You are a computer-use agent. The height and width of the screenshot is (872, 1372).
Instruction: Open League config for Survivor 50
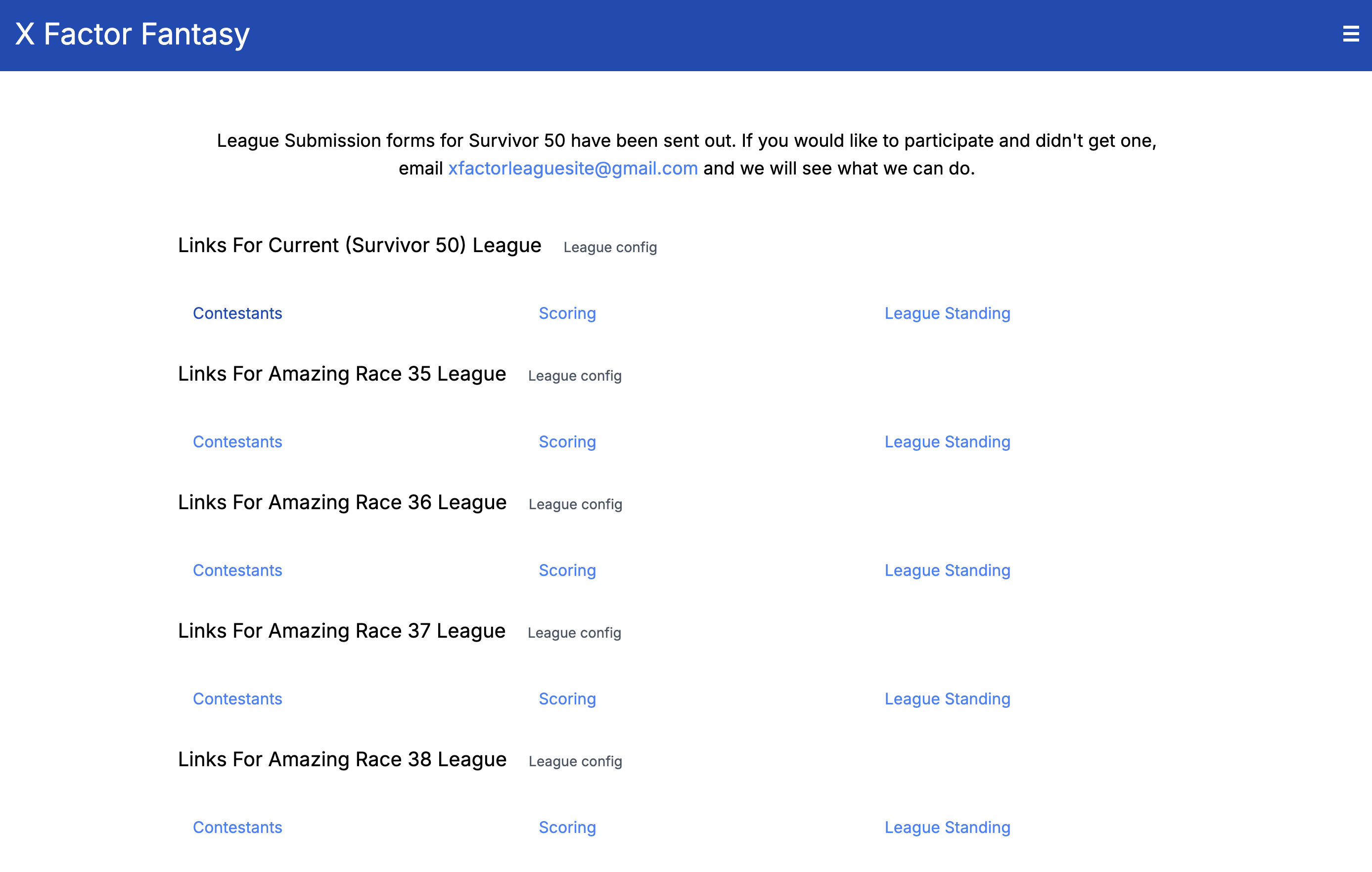click(x=610, y=247)
